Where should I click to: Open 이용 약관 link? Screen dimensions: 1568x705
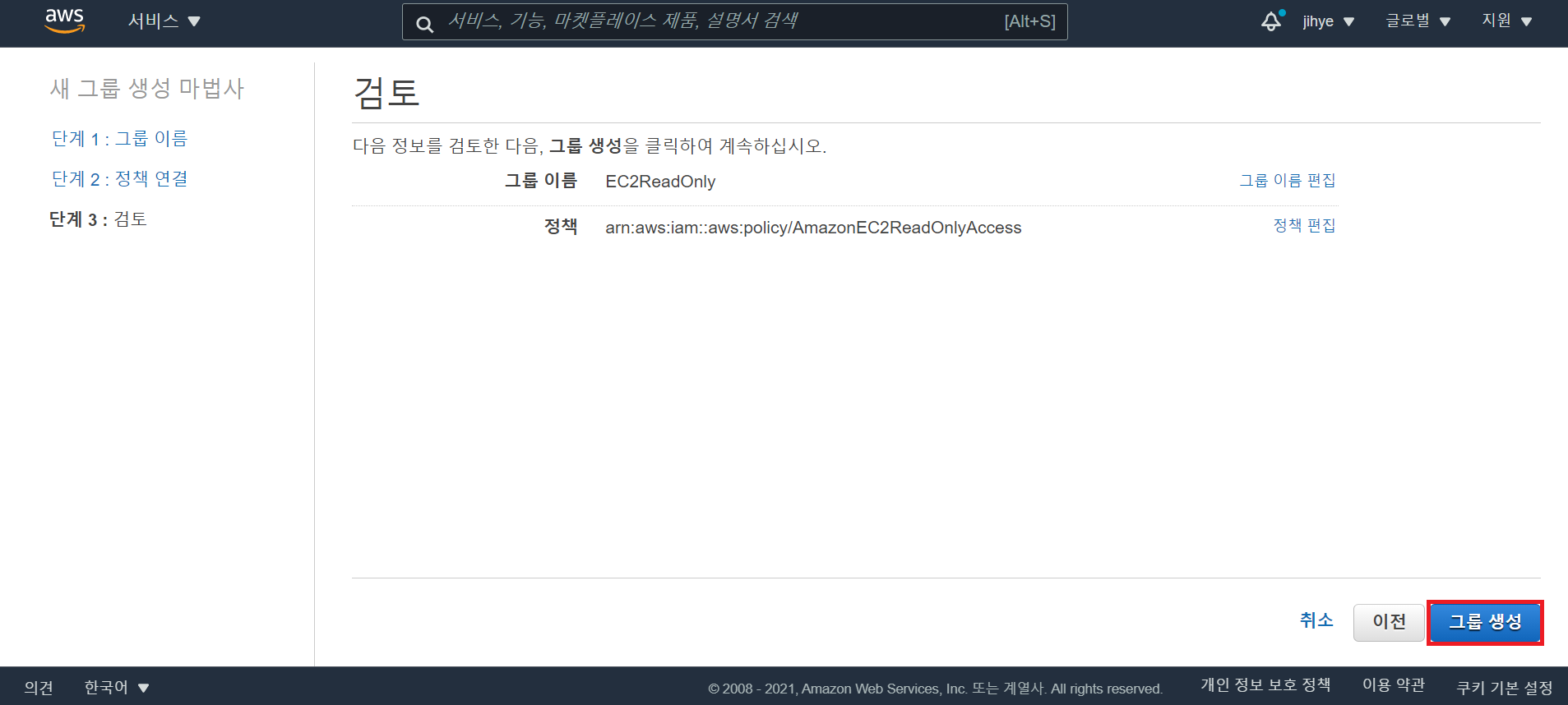pos(1394,684)
